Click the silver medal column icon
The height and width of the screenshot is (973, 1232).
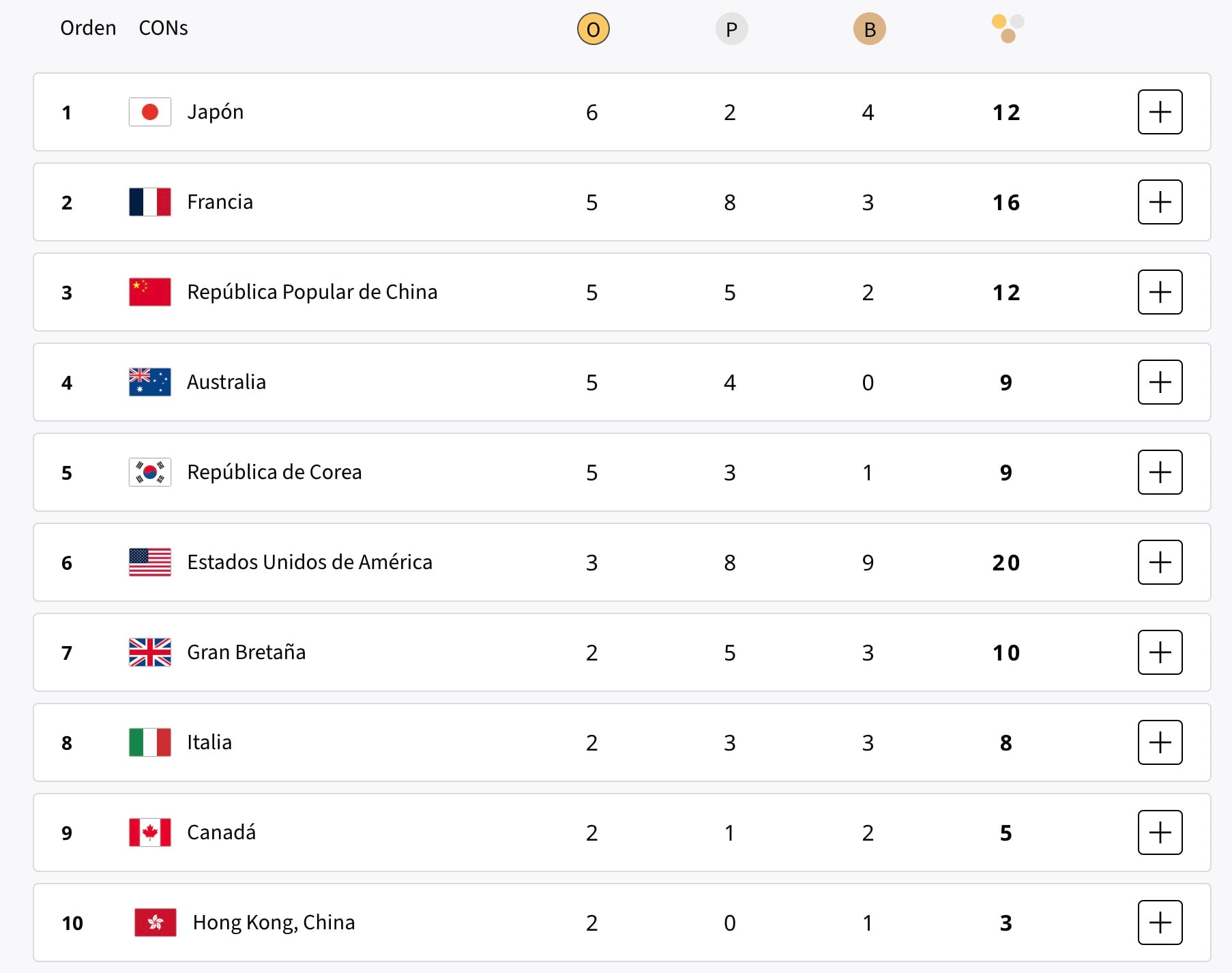click(x=731, y=29)
